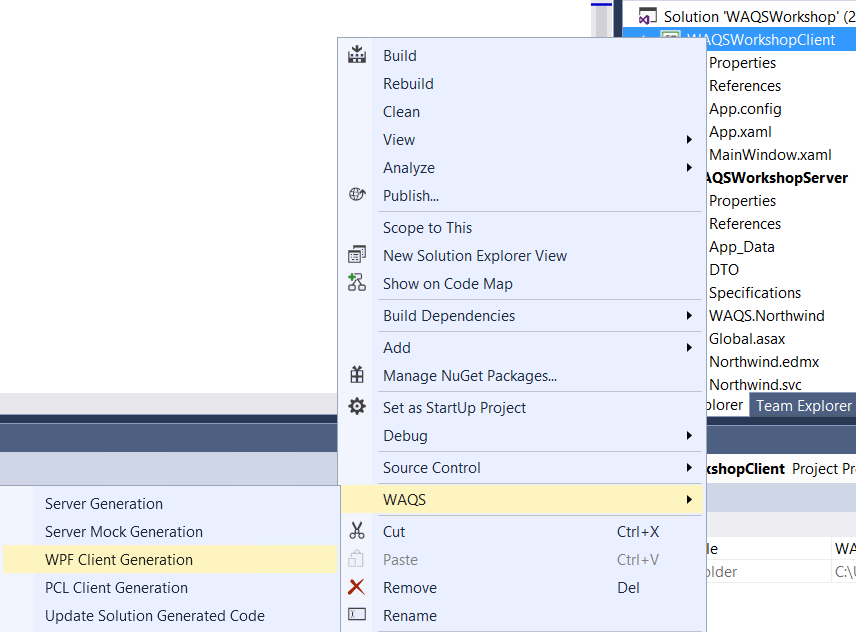Expand WAQS submenu arrow

coord(689,499)
